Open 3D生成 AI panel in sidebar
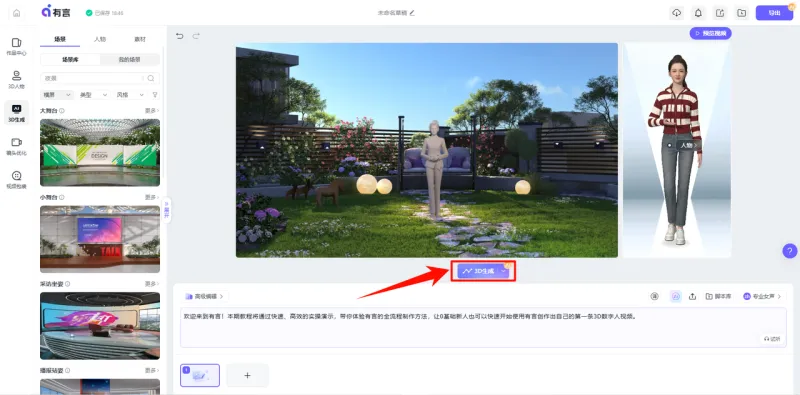 tap(16, 113)
